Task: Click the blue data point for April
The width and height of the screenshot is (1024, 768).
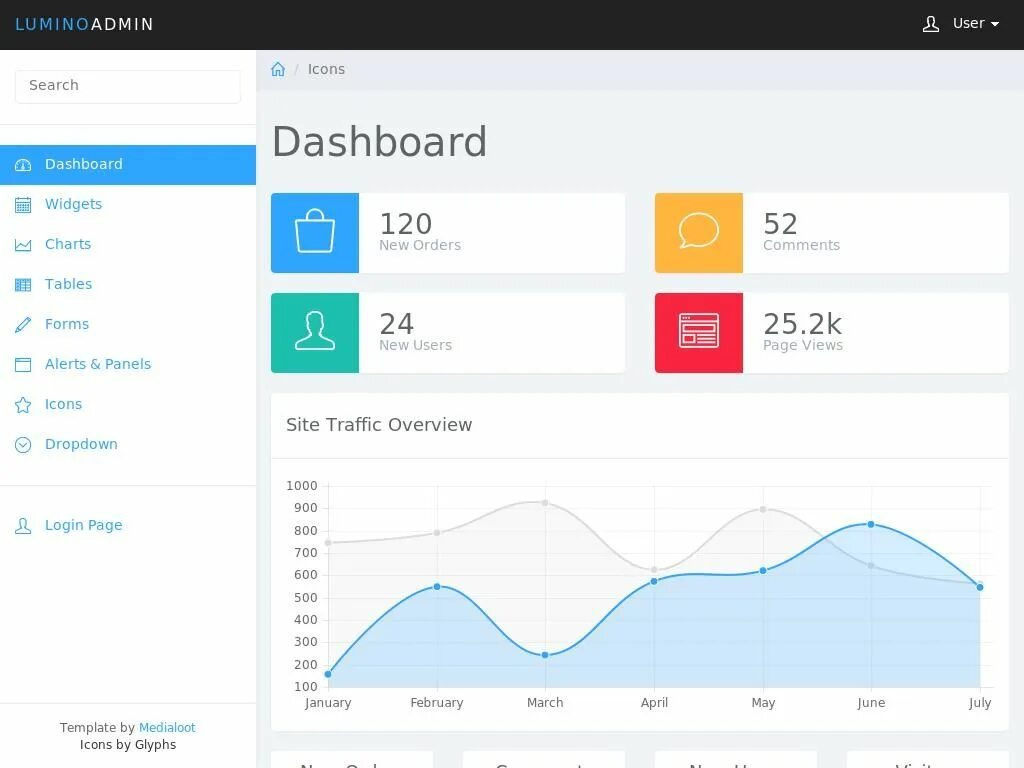Action: coord(654,581)
